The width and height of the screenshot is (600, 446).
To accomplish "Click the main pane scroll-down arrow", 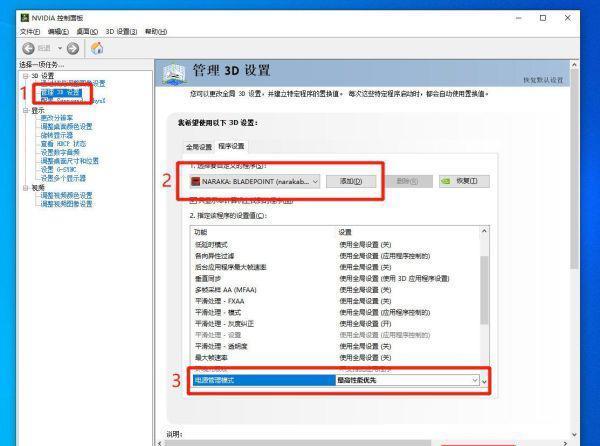I will [x=574, y=435].
